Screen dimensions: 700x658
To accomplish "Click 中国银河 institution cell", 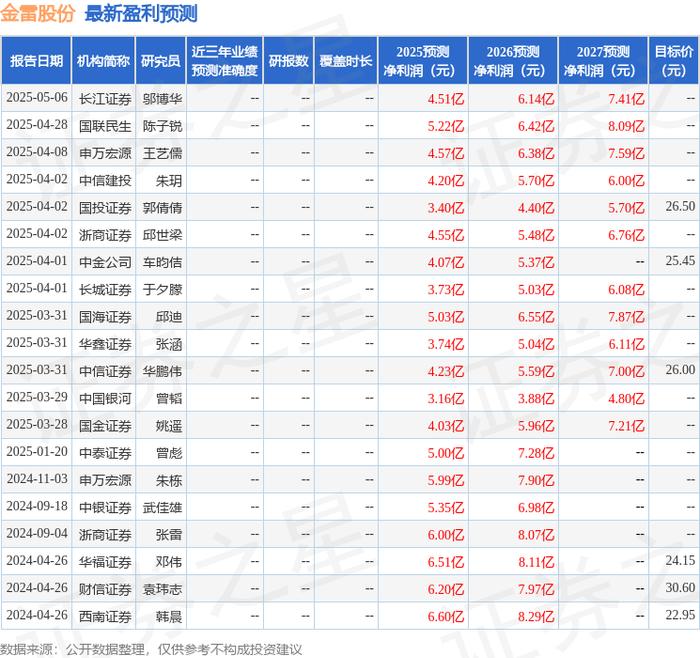I will [105, 398].
